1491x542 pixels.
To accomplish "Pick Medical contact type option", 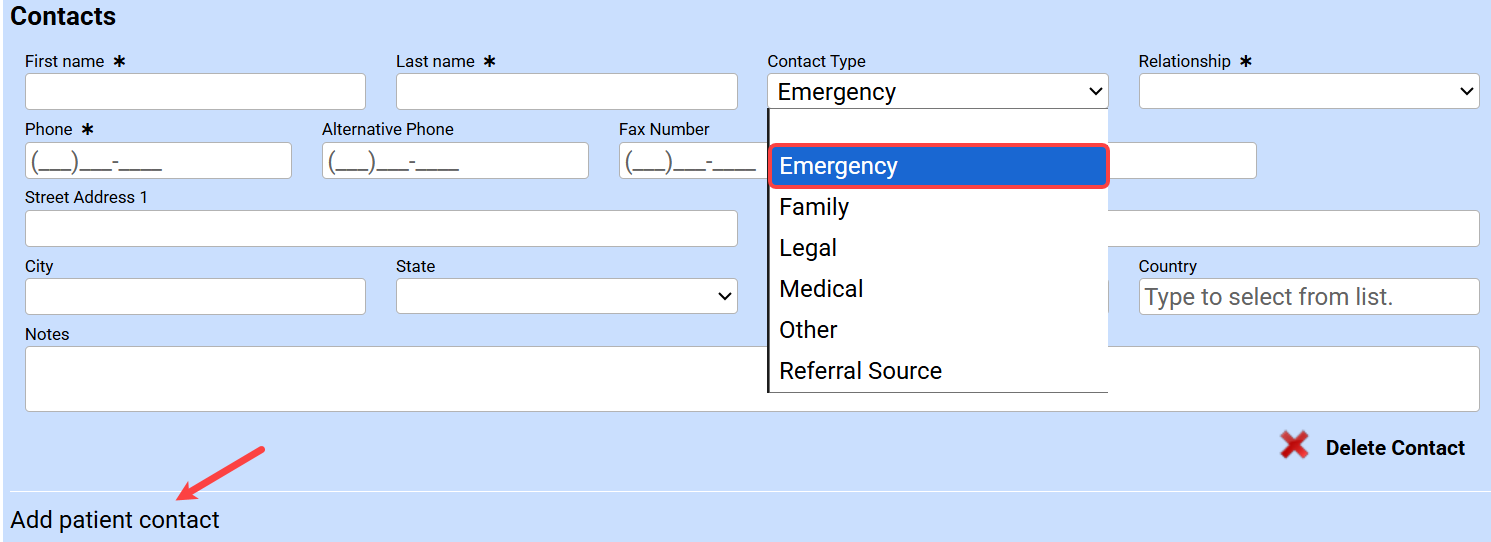I will click(x=938, y=289).
